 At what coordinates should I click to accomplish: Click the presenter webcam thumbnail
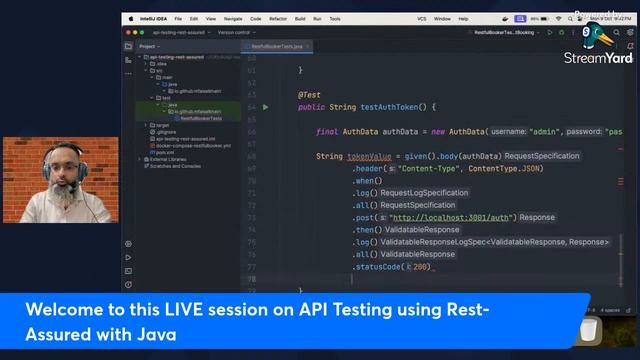pyautogui.click(x=61, y=180)
